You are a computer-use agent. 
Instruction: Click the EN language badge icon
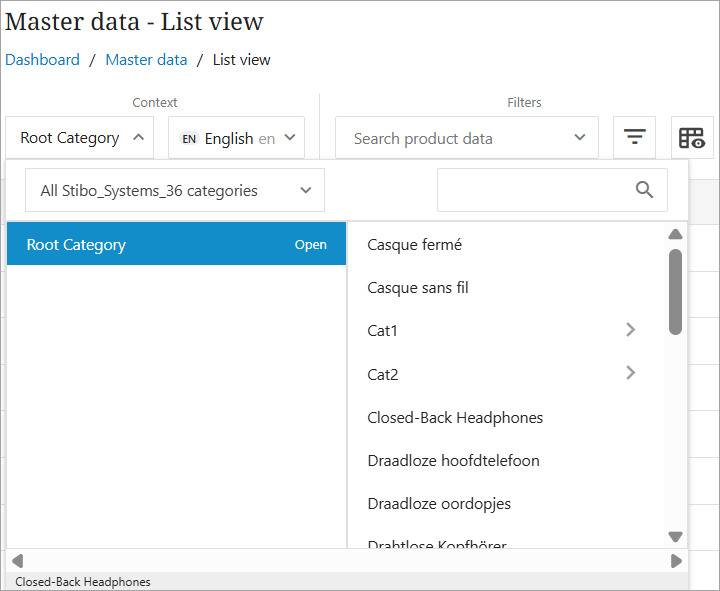click(188, 139)
